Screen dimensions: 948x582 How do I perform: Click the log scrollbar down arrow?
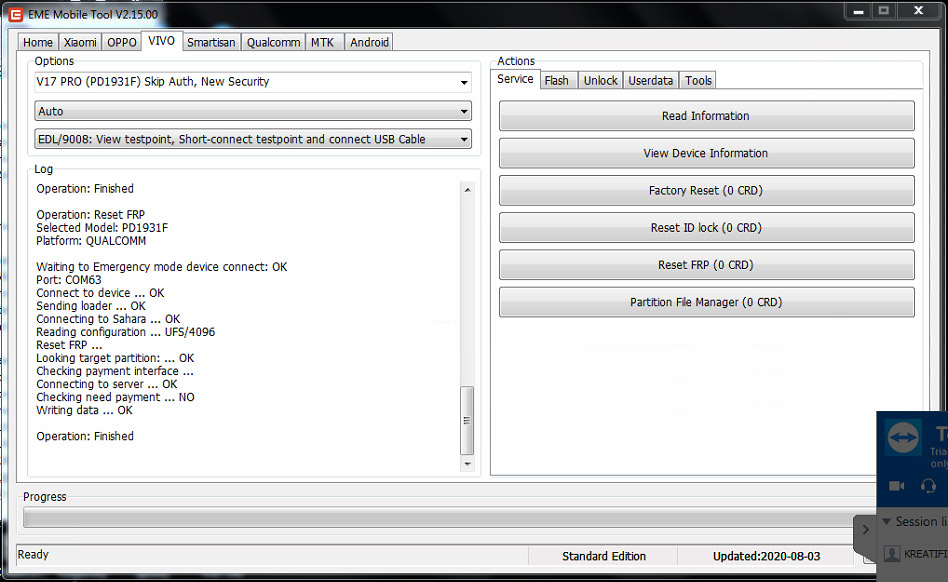pos(467,464)
